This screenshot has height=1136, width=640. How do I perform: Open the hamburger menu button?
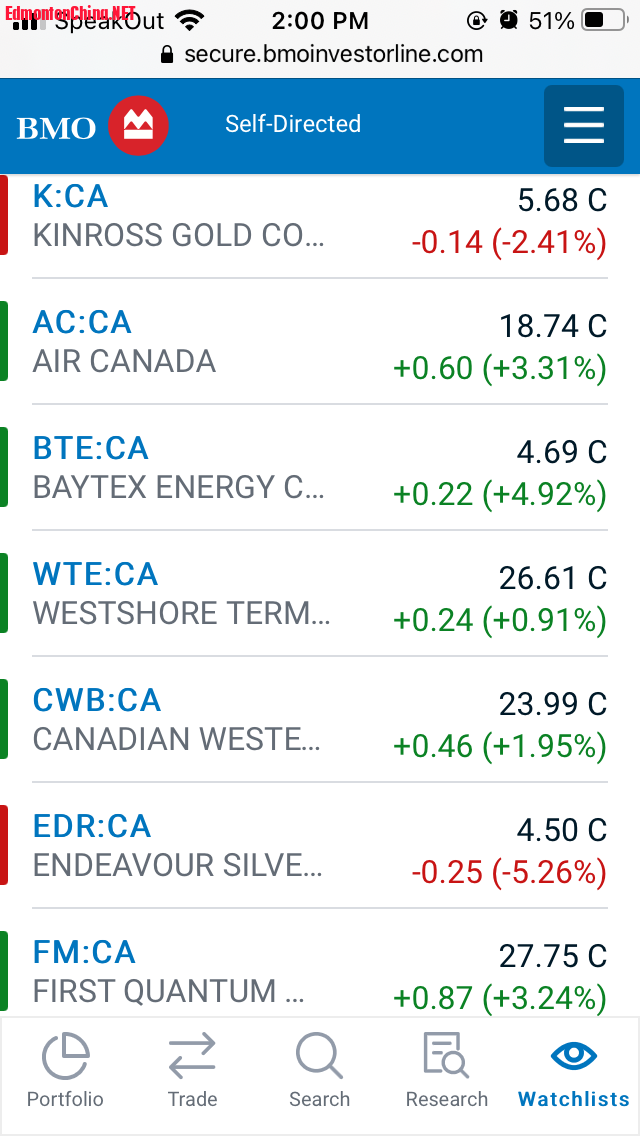coord(583,126)
